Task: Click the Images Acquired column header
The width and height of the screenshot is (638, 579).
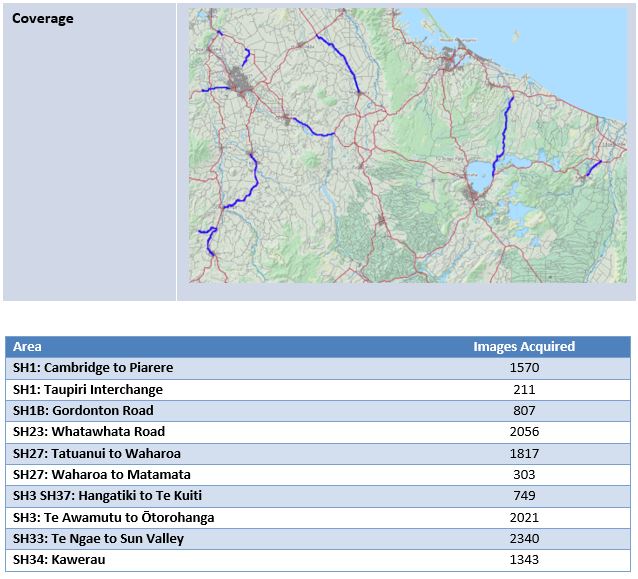Action: (x=523, y=347)
